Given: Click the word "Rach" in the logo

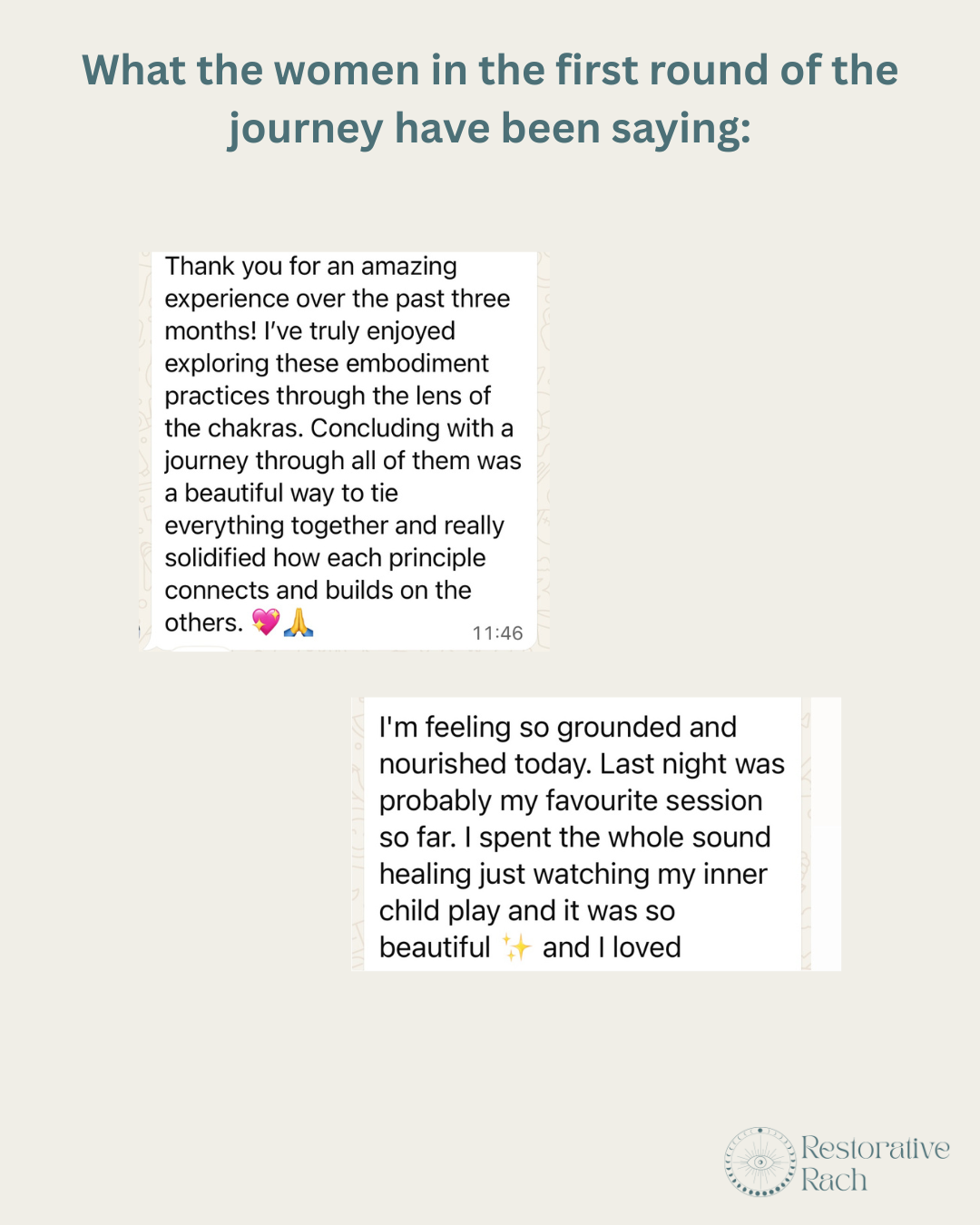Looking at the screenshot, I should pyautogui.click(x=834, y=1181).
